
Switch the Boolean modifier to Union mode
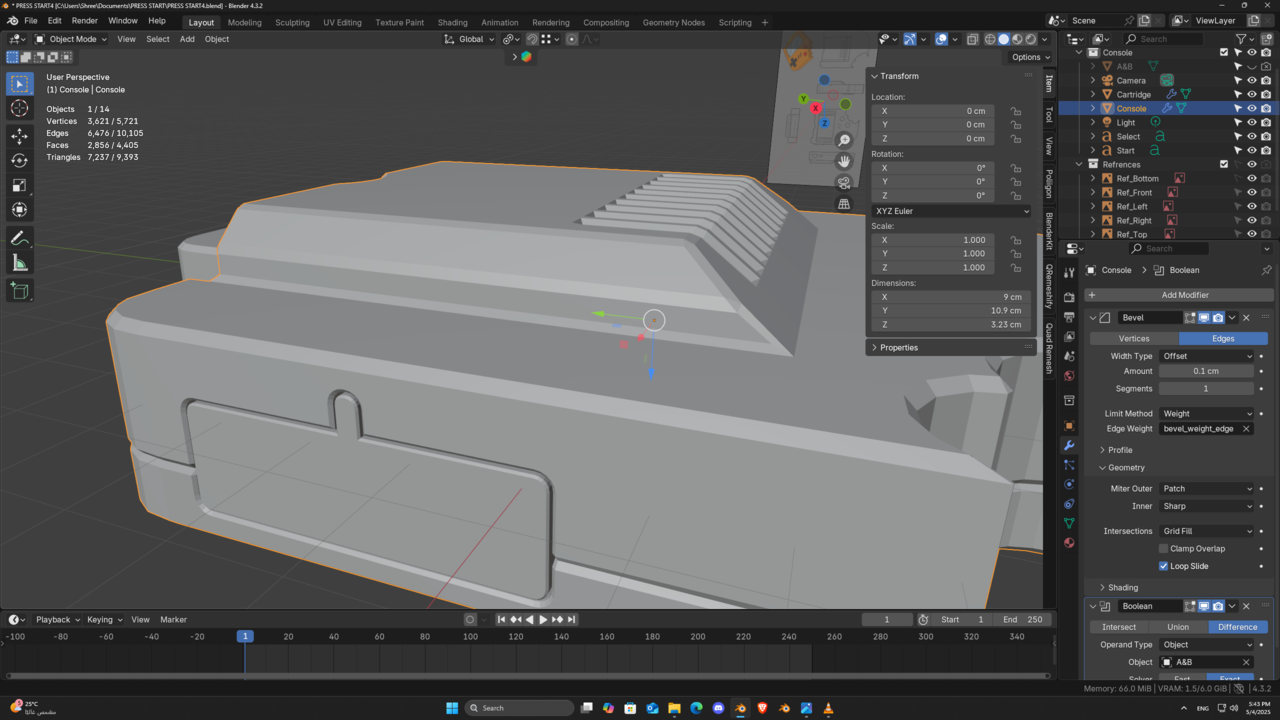pos(1178,626)
